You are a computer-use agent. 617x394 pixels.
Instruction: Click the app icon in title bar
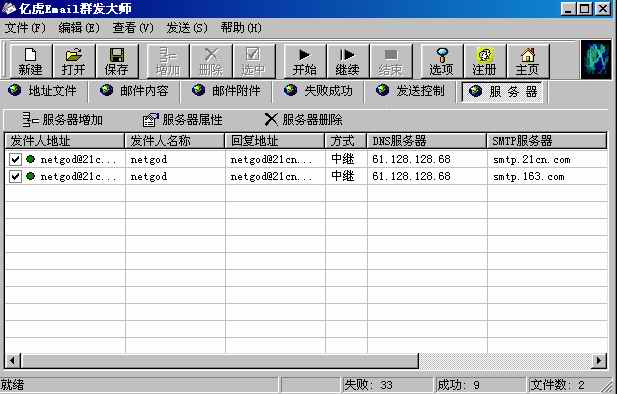tap(9, 8)
